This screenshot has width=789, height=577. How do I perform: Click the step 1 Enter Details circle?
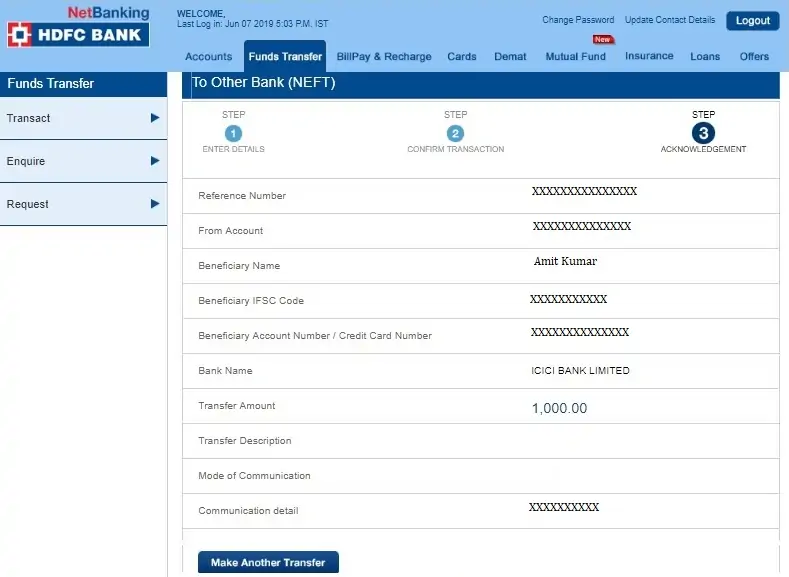pyautogui.click(x=233, y=133)
